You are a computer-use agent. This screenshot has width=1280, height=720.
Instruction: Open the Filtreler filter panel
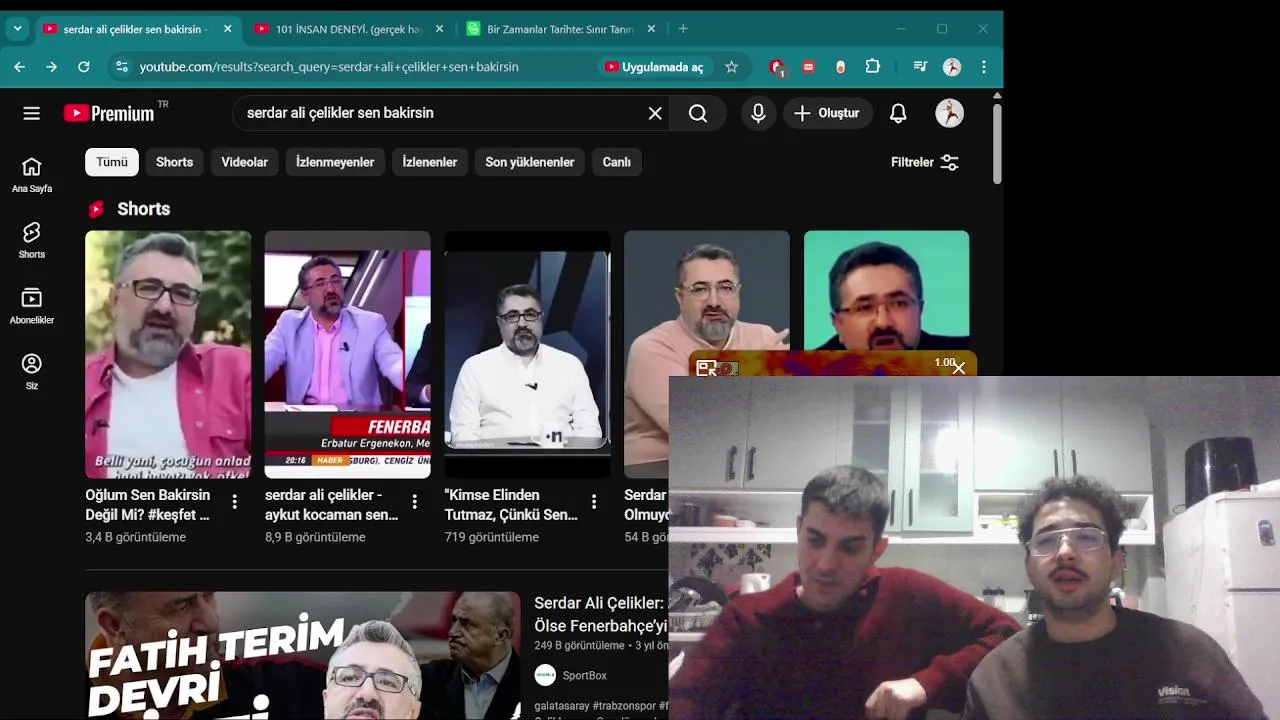[x=925, y=162]
